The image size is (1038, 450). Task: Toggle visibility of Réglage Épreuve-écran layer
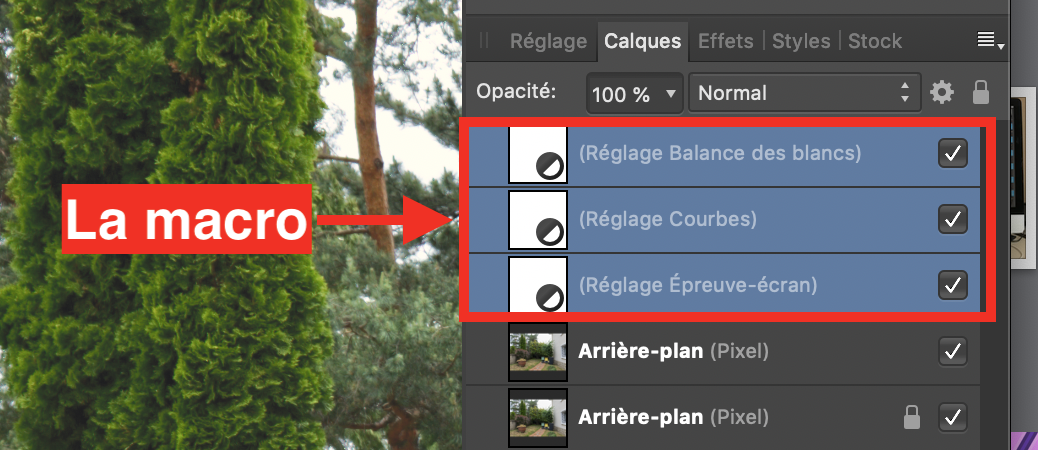point(953,285)
